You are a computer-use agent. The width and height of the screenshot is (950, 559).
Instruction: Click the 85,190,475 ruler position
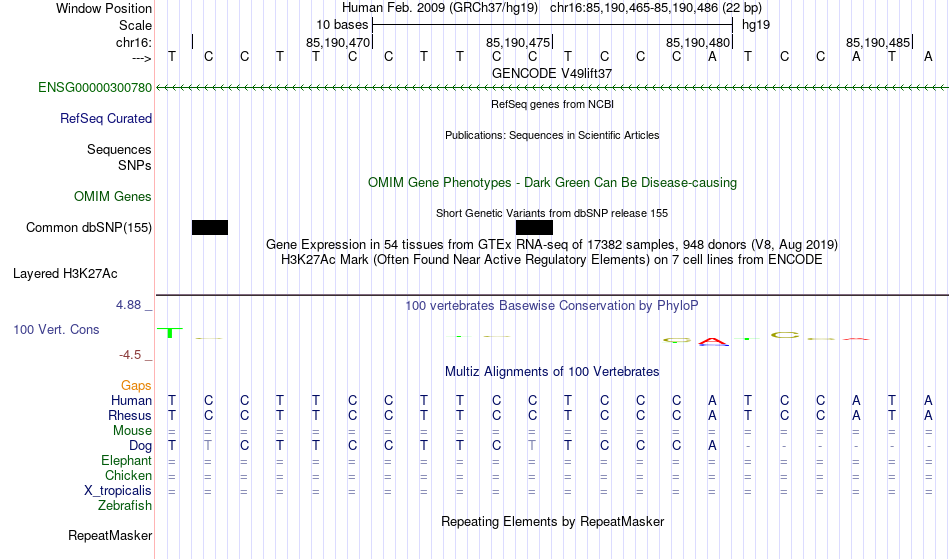[x=518, y=43]
